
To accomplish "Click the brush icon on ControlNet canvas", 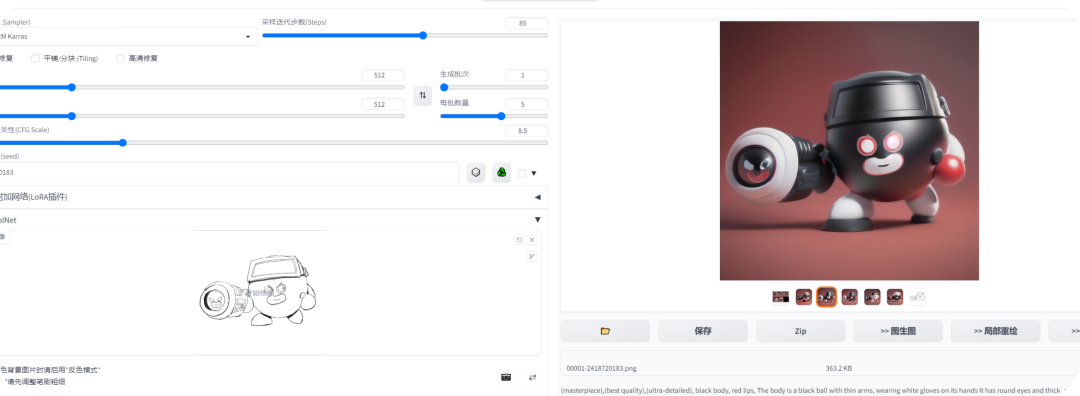I will [532, 257].
